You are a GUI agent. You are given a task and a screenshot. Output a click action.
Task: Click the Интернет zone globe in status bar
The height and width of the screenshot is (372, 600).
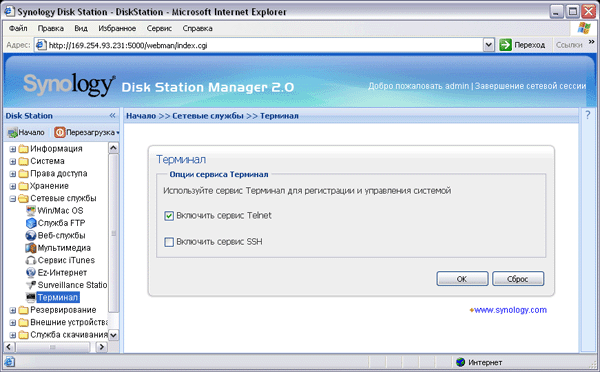(461, 362)
